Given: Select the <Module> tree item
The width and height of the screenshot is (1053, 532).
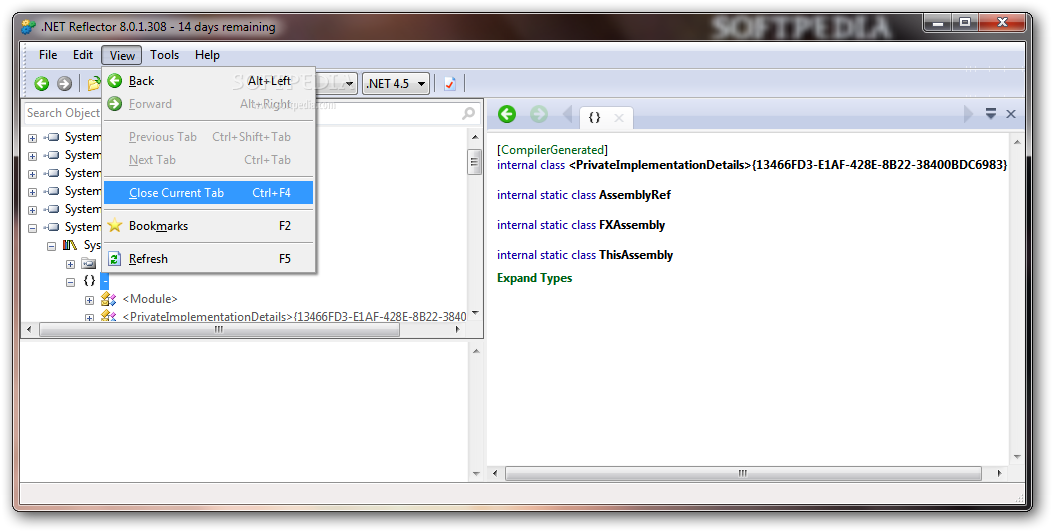Looking at the screenshot, I should tap(150, 299).
